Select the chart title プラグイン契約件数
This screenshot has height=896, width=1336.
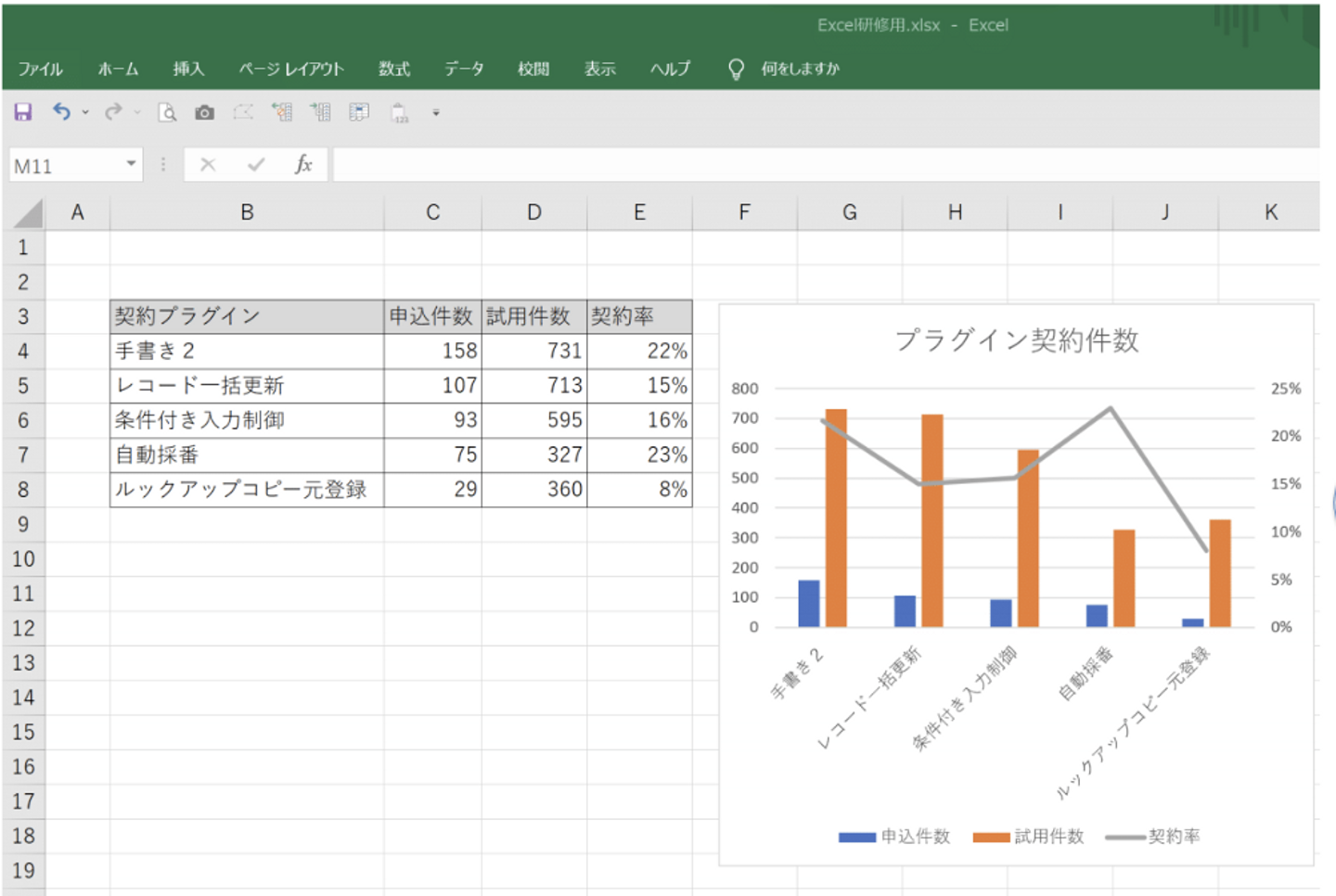pos(1016,340)
